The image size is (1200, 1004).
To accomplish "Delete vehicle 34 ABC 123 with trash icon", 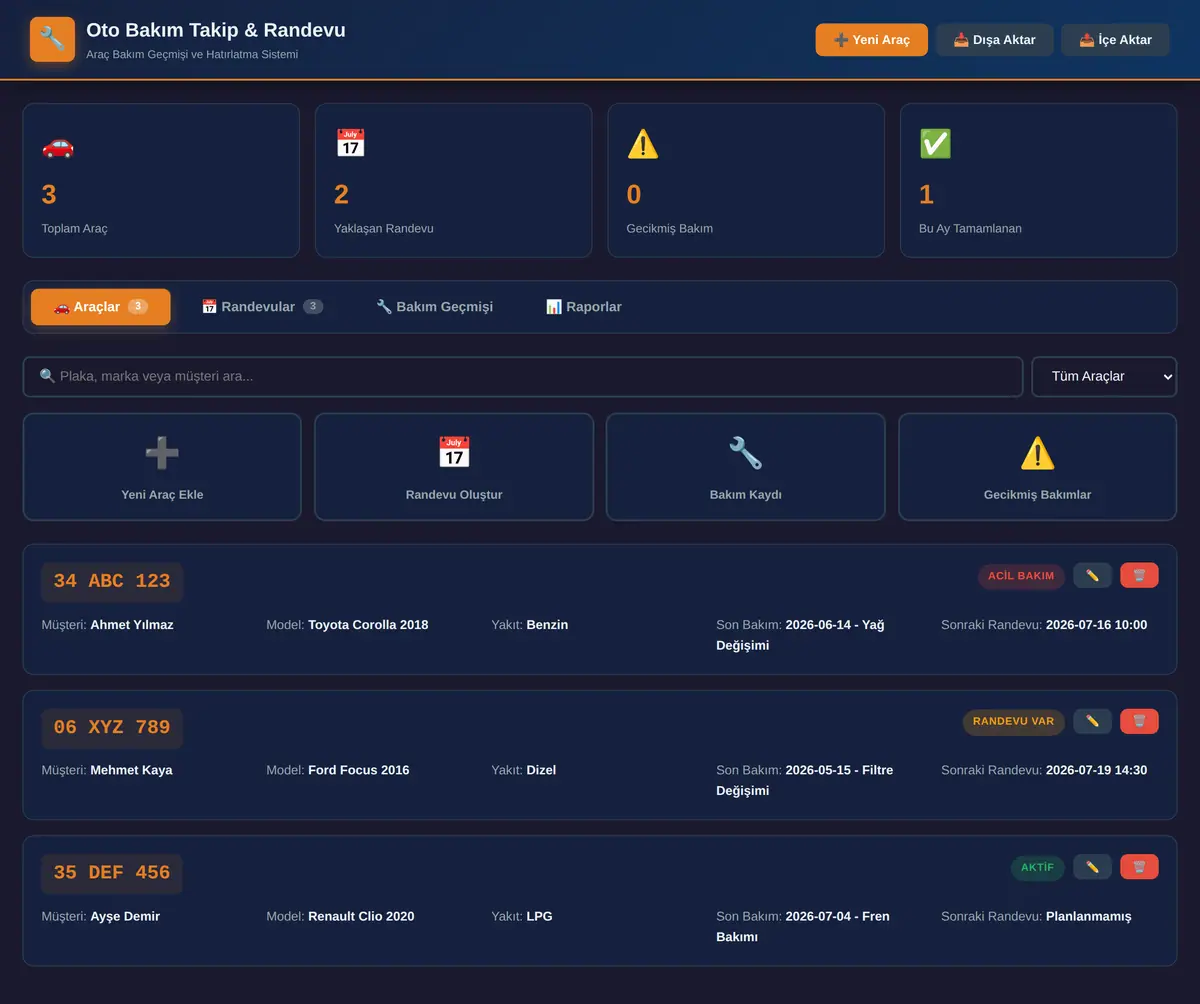I will click(x=1139, y=575).
